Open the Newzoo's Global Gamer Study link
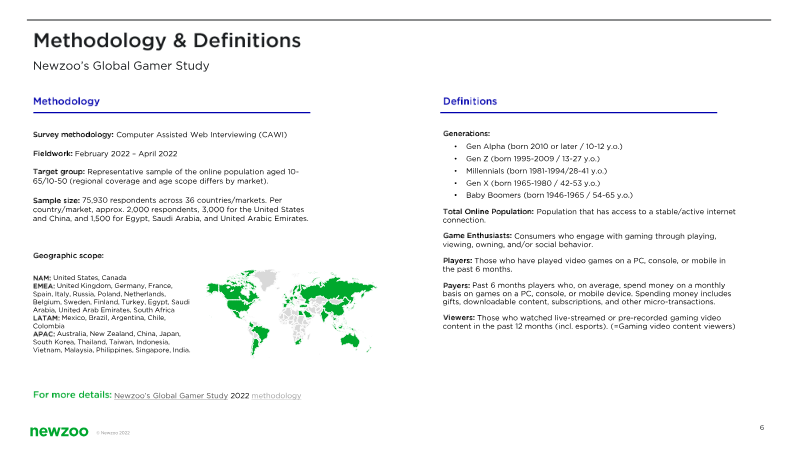This screenshot has width=800, height=450. [x=171, y=396]
